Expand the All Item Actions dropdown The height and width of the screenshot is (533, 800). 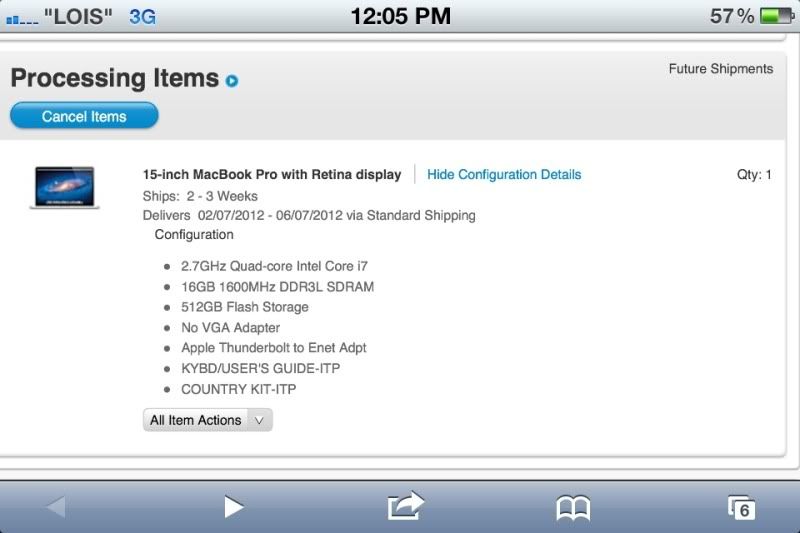[x=207, y=420]
